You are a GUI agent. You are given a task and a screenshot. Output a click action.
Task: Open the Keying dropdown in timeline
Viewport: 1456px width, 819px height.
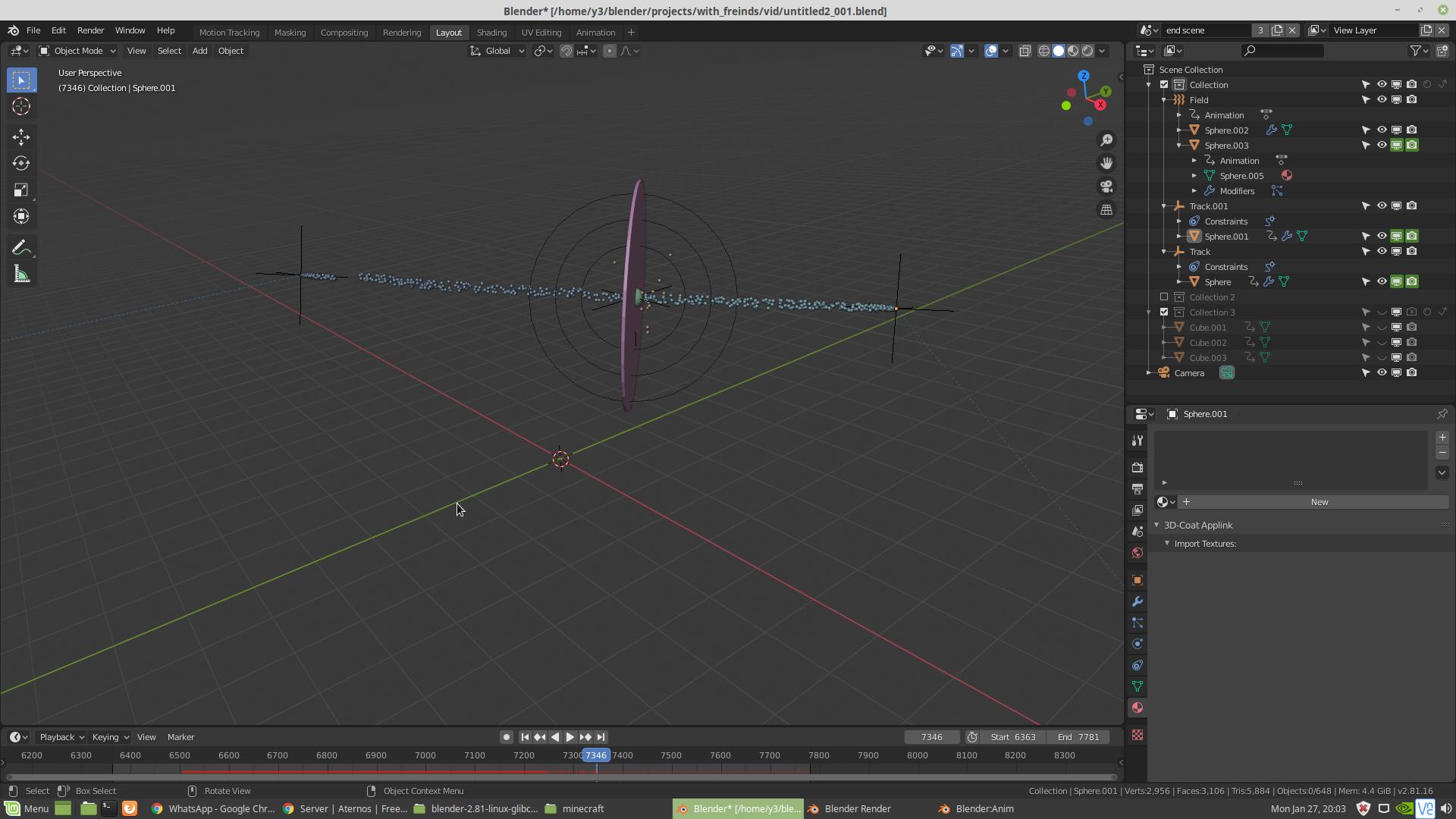110,737
